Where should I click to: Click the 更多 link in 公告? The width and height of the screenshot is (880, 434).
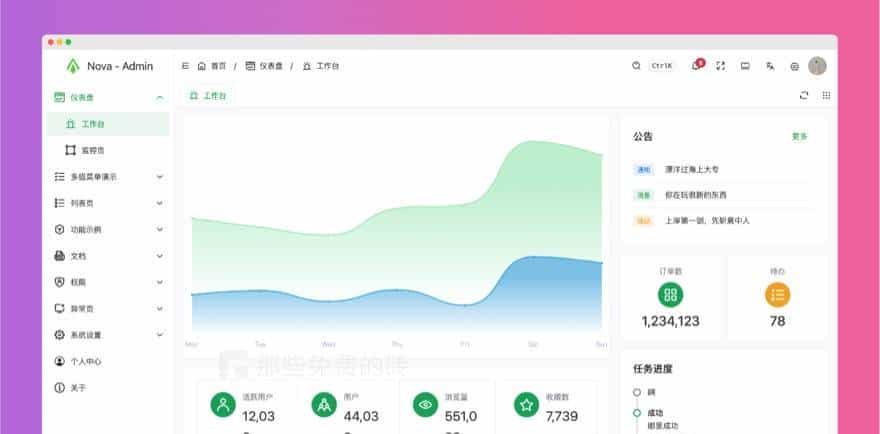(x=800, y=136)
